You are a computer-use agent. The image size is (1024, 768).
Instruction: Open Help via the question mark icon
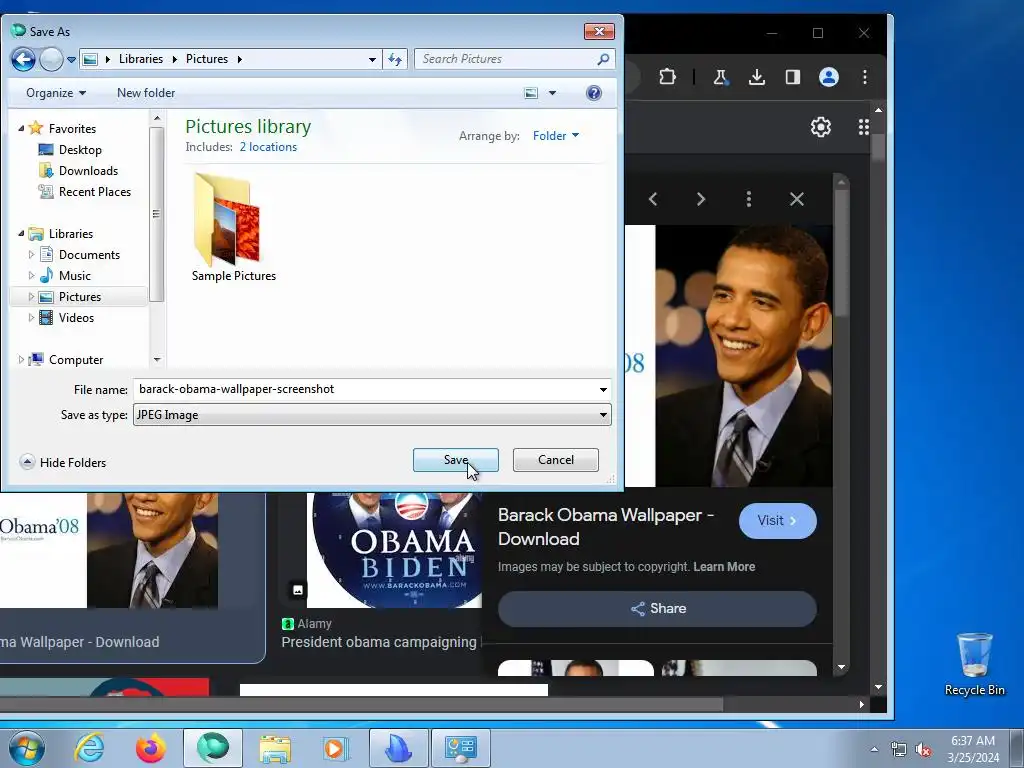pos(594,93)
